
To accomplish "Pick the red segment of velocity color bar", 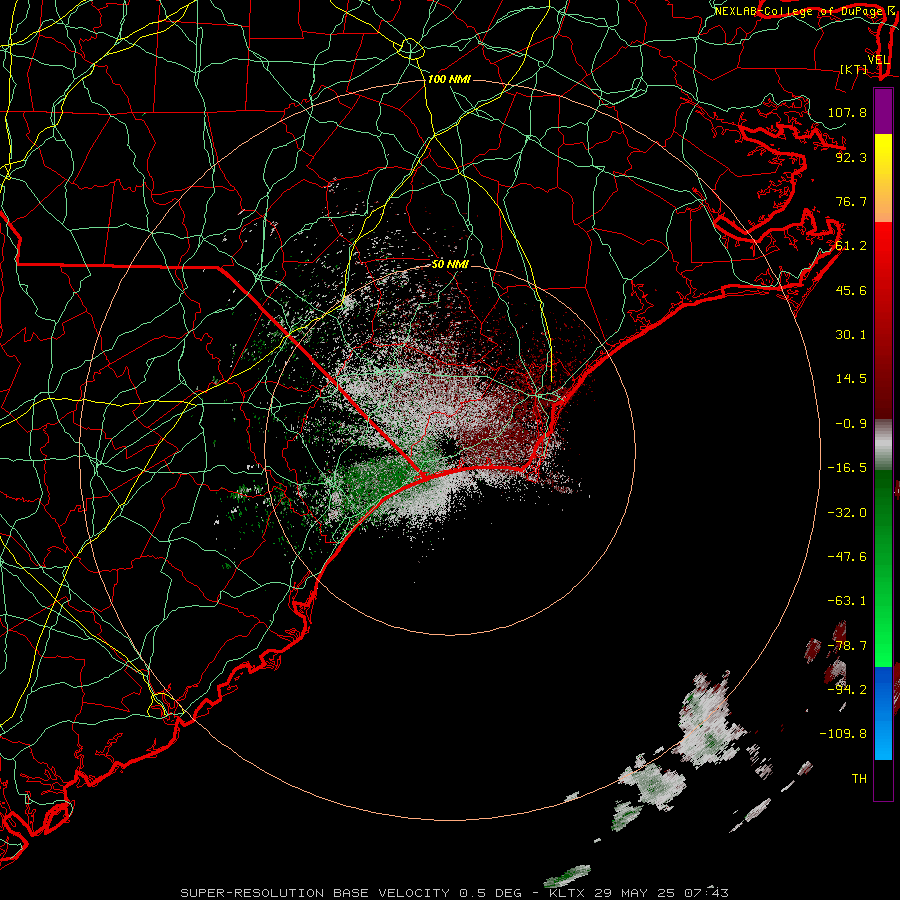I will [883, 320].
